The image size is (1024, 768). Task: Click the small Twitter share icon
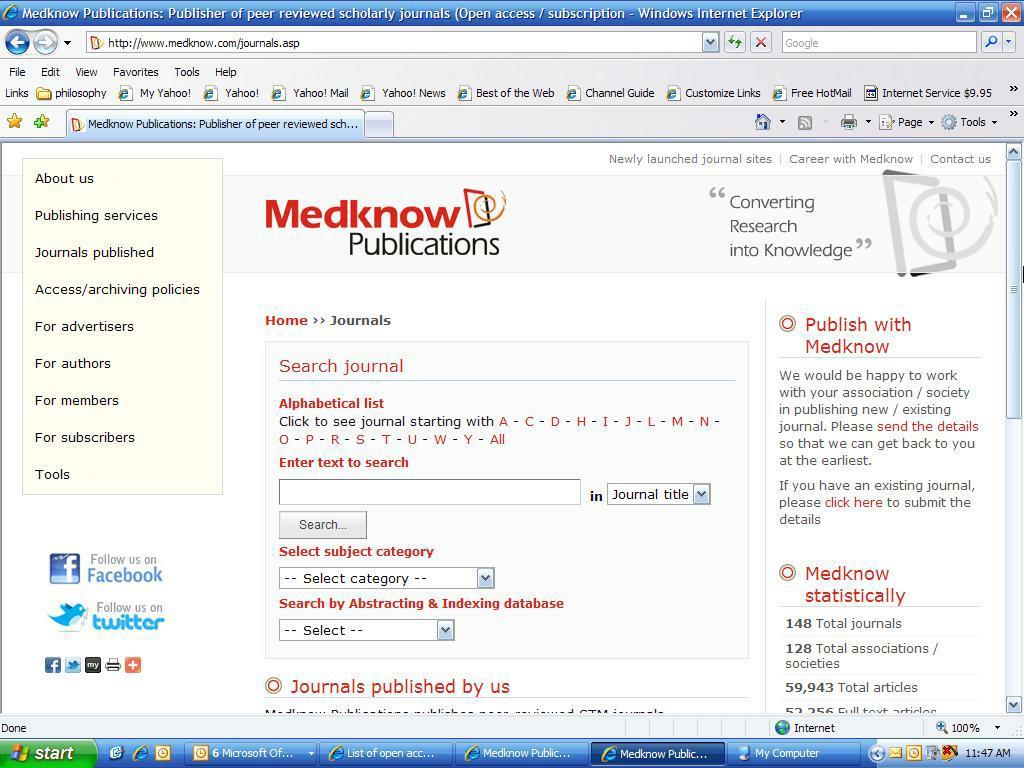(73, 665)
